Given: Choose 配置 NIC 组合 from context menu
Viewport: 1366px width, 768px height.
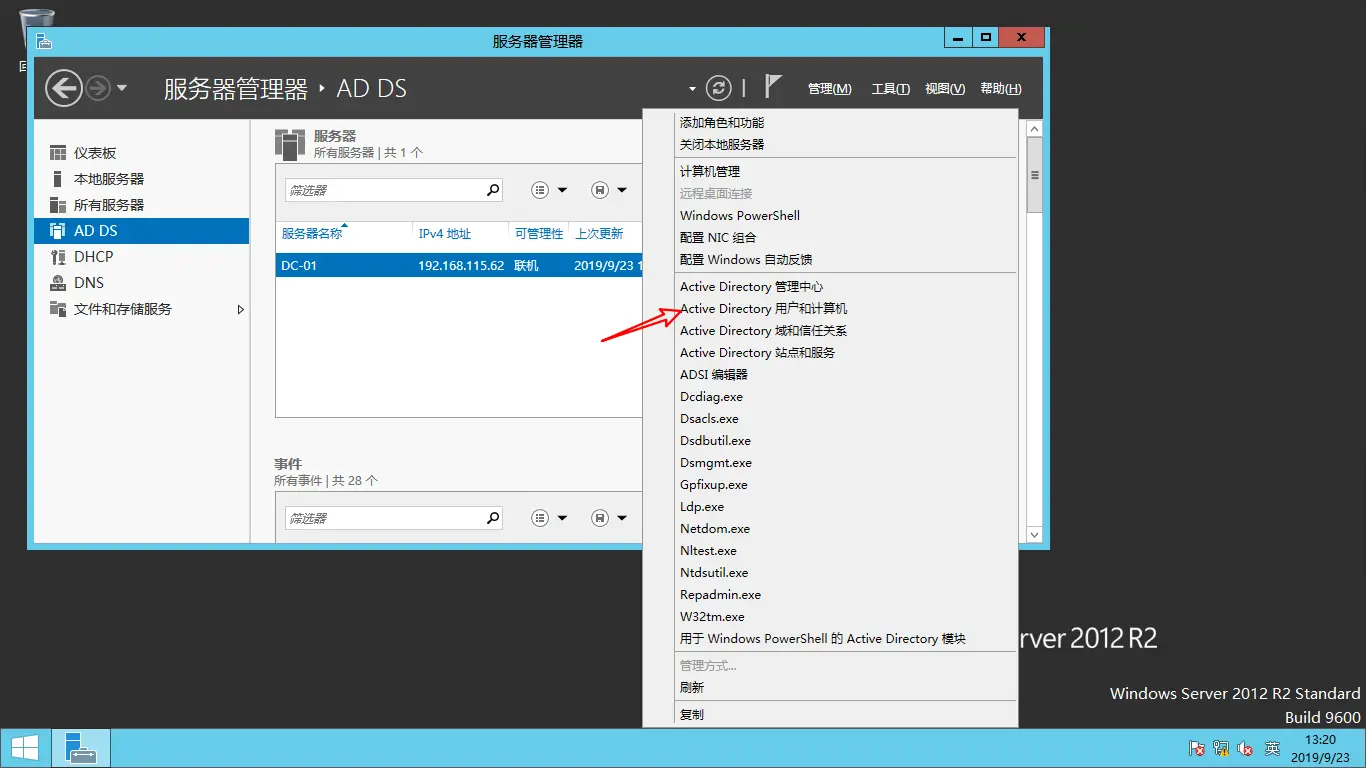Looking at the screenshot, I should pos(830,238).
